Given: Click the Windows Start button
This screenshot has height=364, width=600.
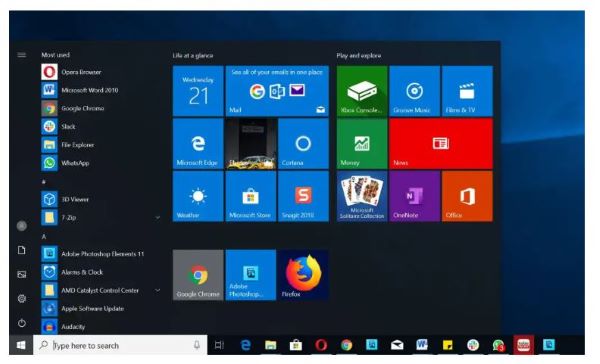Looking at the screenshot, I should point(21,345).
